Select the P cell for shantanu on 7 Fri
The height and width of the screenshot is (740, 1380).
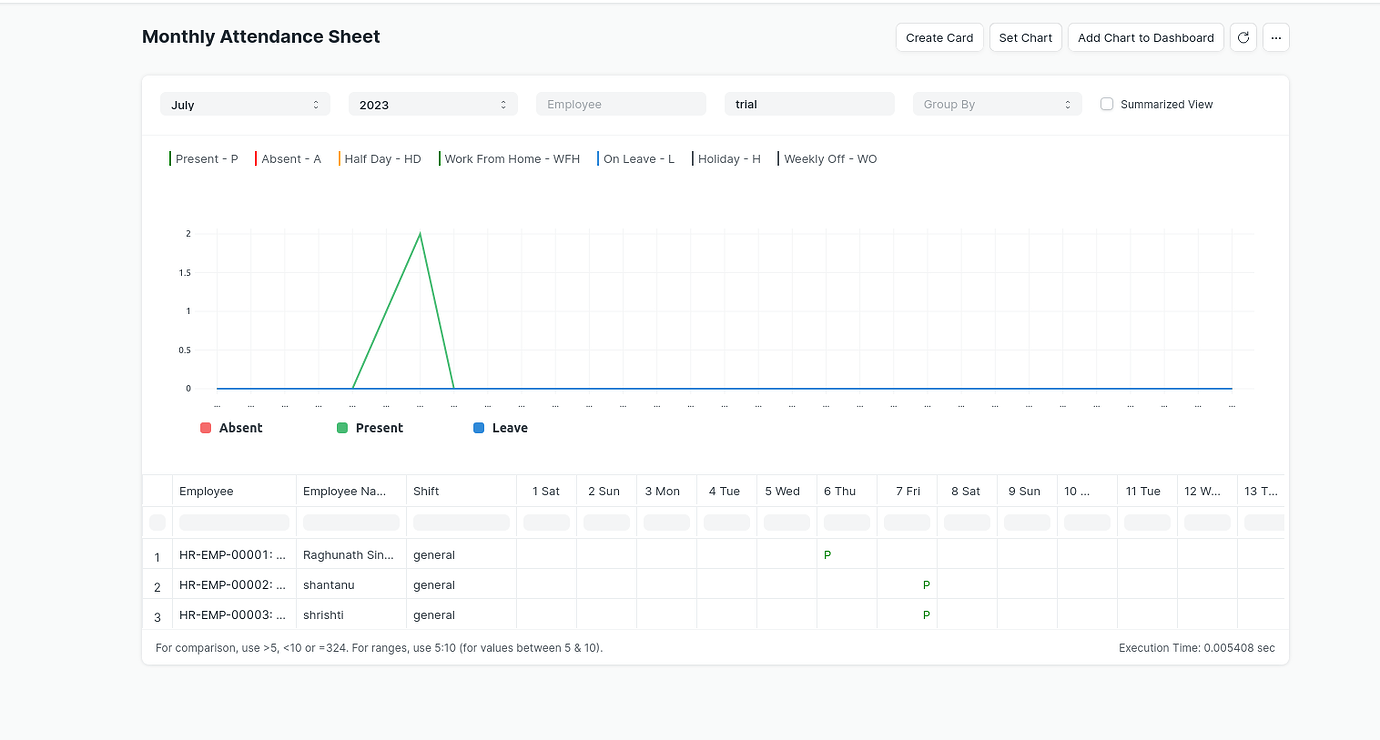point(926,584)
